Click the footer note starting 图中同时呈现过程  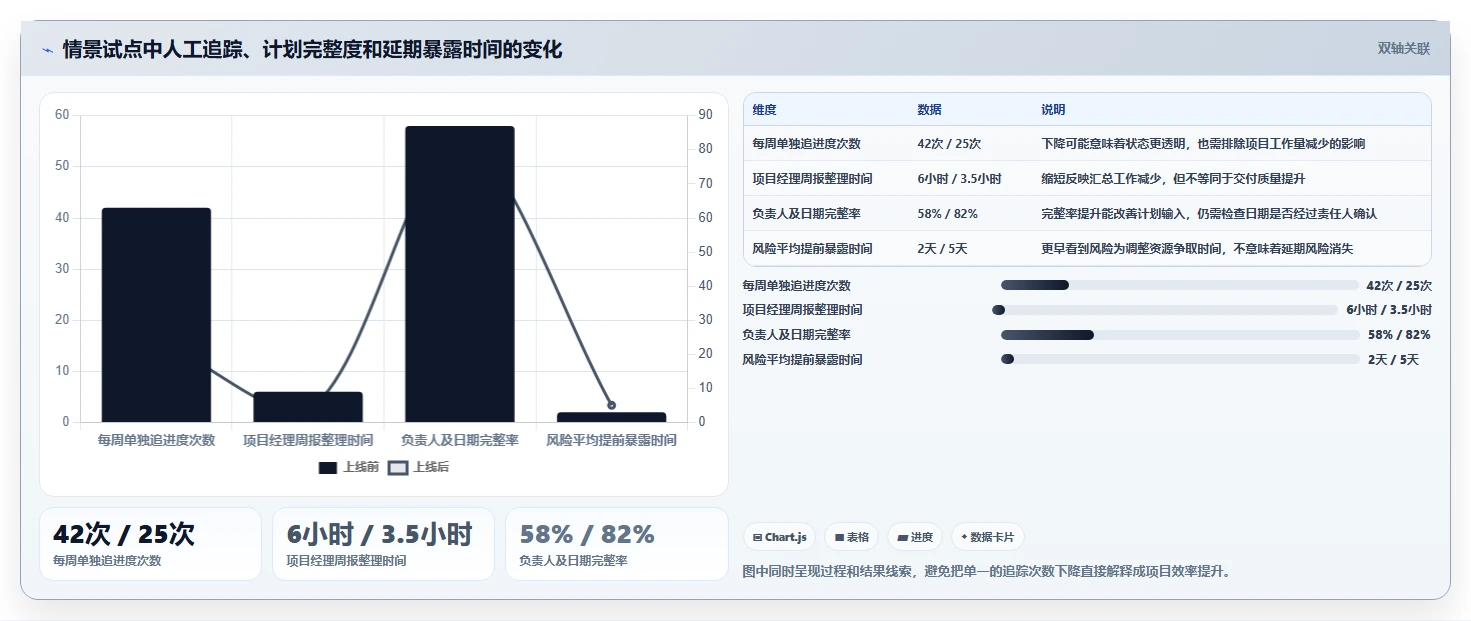click(x=987, y=572)
